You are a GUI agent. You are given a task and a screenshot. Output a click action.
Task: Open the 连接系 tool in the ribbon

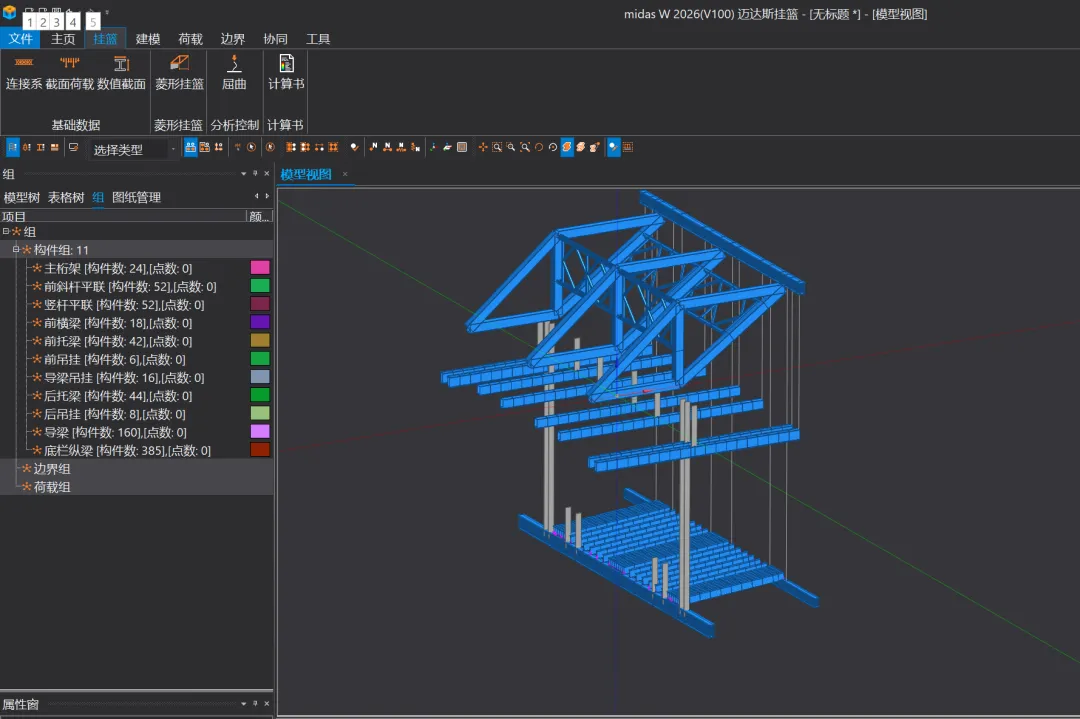click(24, 73)
